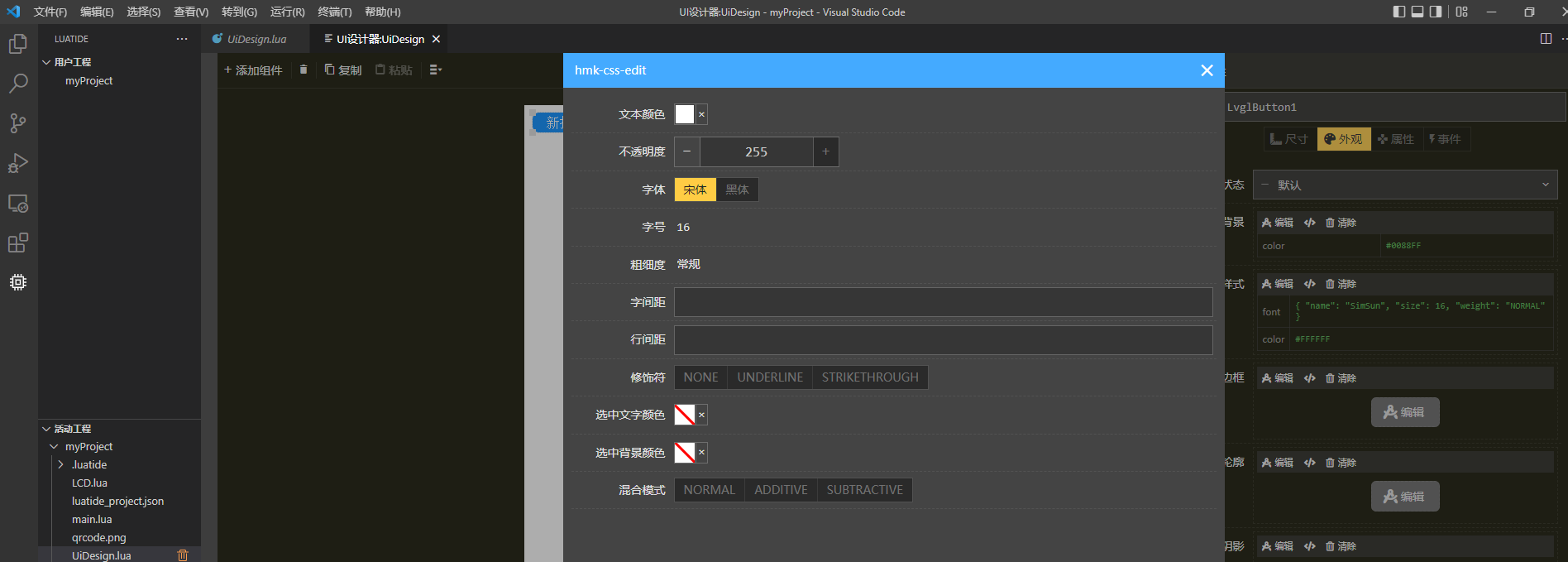Open Source Control view
Viewport: 1568px width, 562px height.
tap(18, 123)
